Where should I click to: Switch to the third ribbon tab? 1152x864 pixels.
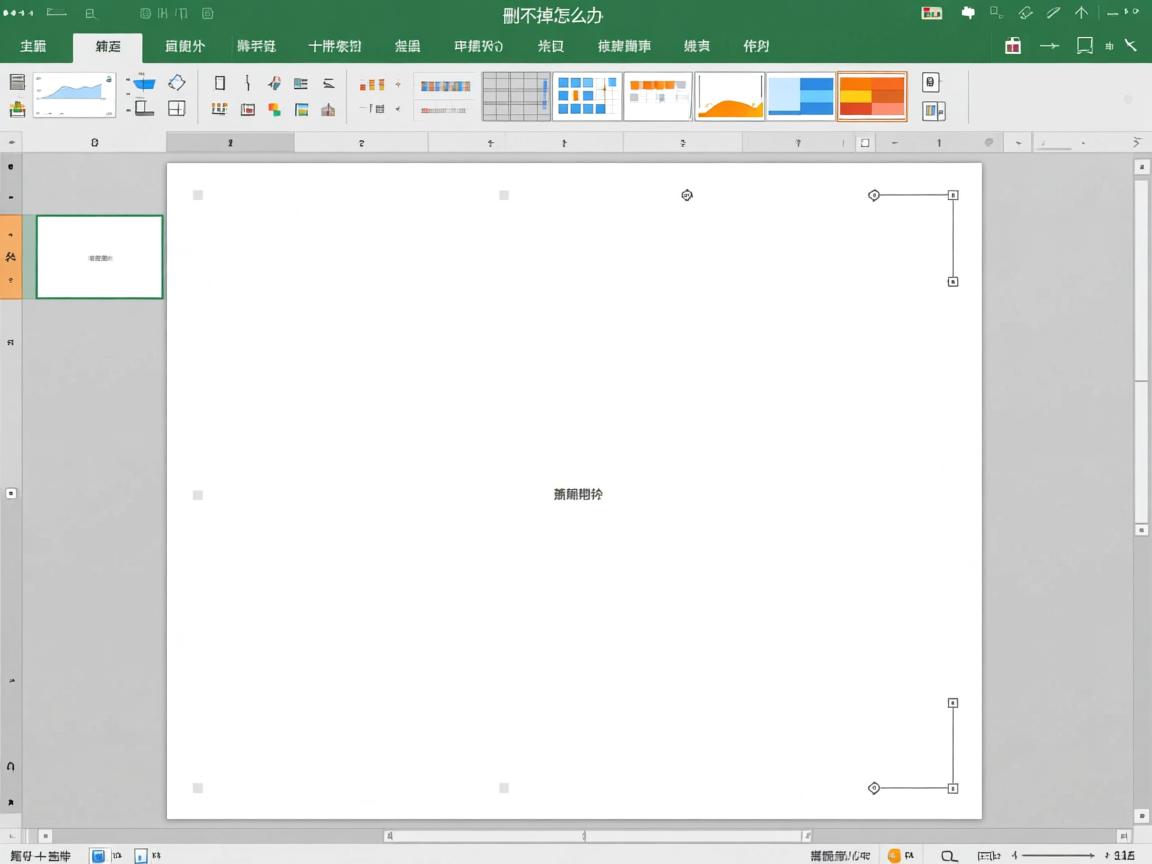[x=184, y=46]
